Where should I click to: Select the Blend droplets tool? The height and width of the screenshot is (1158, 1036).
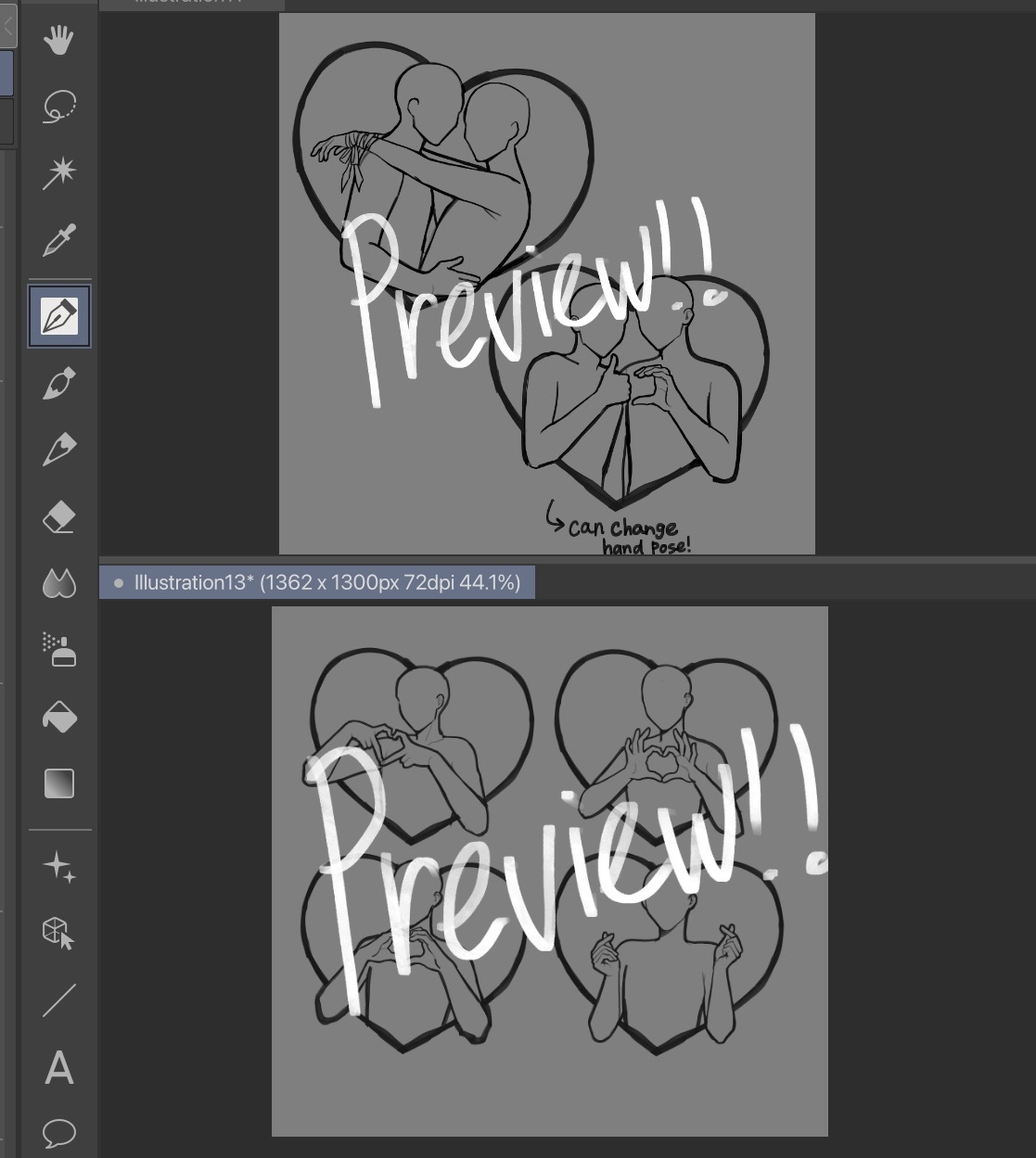tap(58, 584)
